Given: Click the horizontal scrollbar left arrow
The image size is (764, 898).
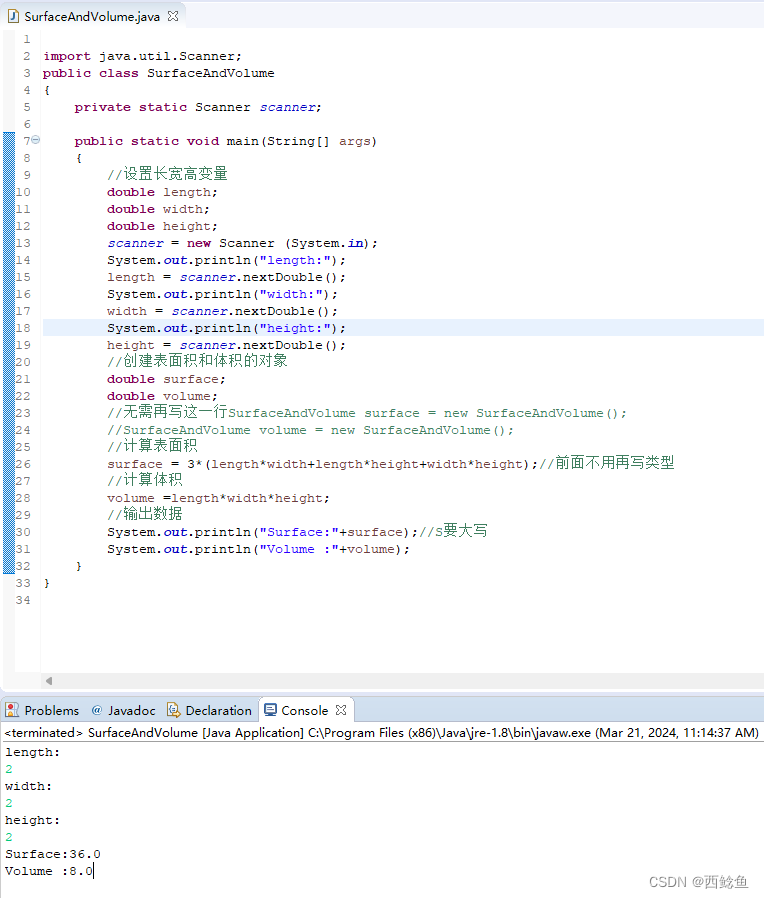Looking at the screenshot, I should [49, 680].
